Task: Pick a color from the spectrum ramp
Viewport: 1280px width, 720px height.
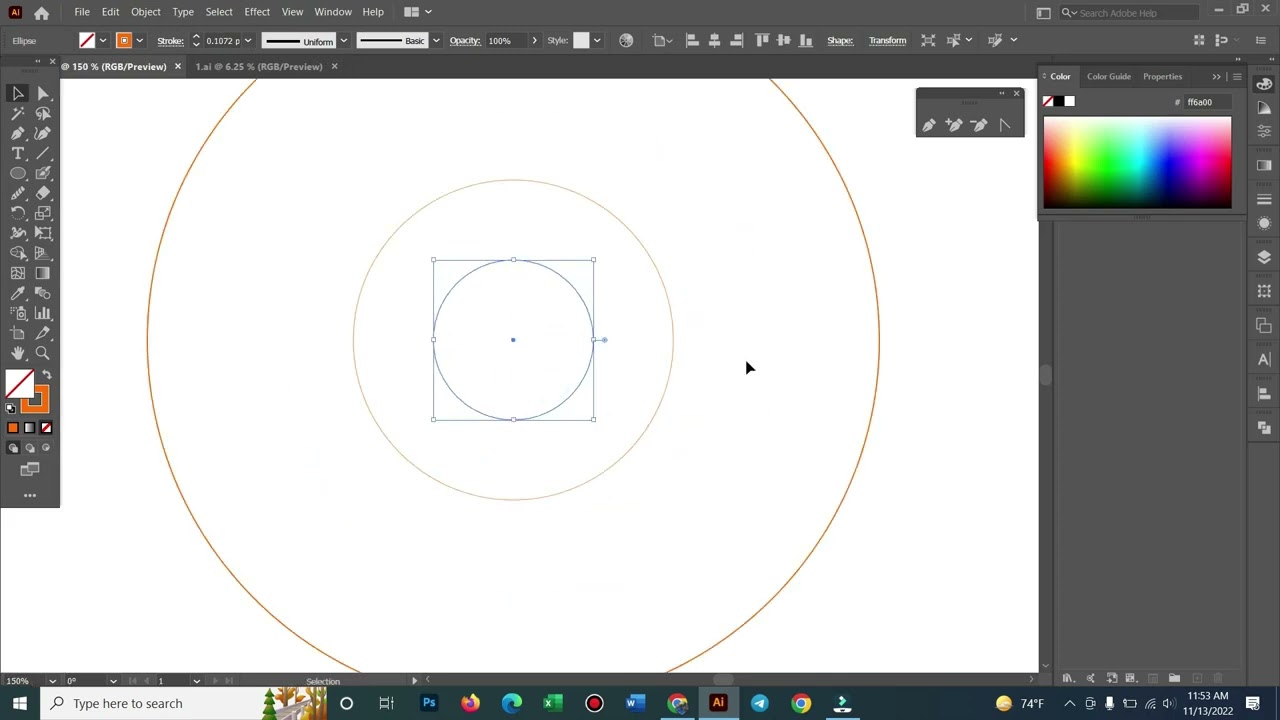Action: click(x=1137, y=162)
